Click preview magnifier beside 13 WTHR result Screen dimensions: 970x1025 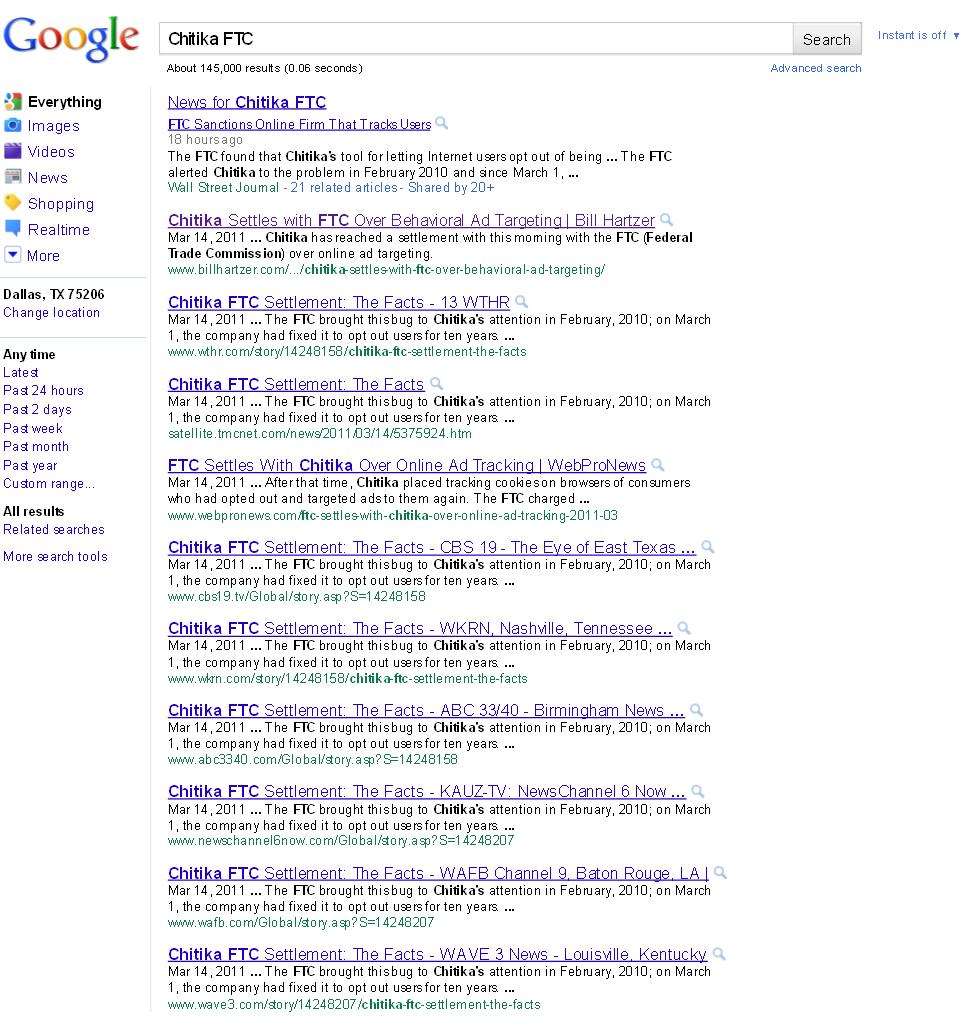pos(521,302)
